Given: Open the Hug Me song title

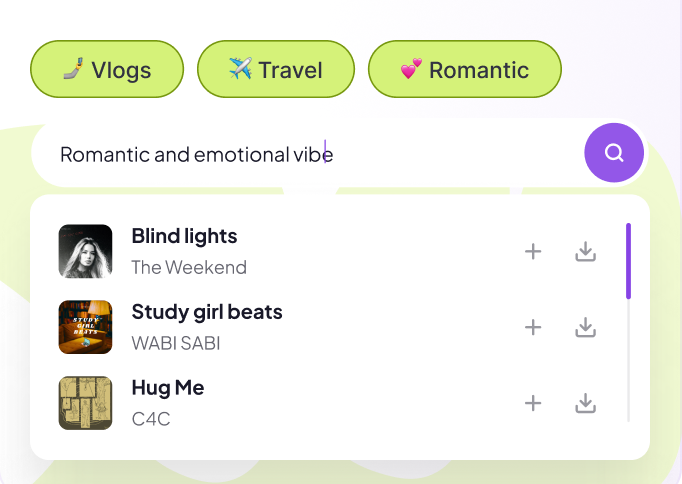Looking at the screenshot, I should tap(168, 387).
